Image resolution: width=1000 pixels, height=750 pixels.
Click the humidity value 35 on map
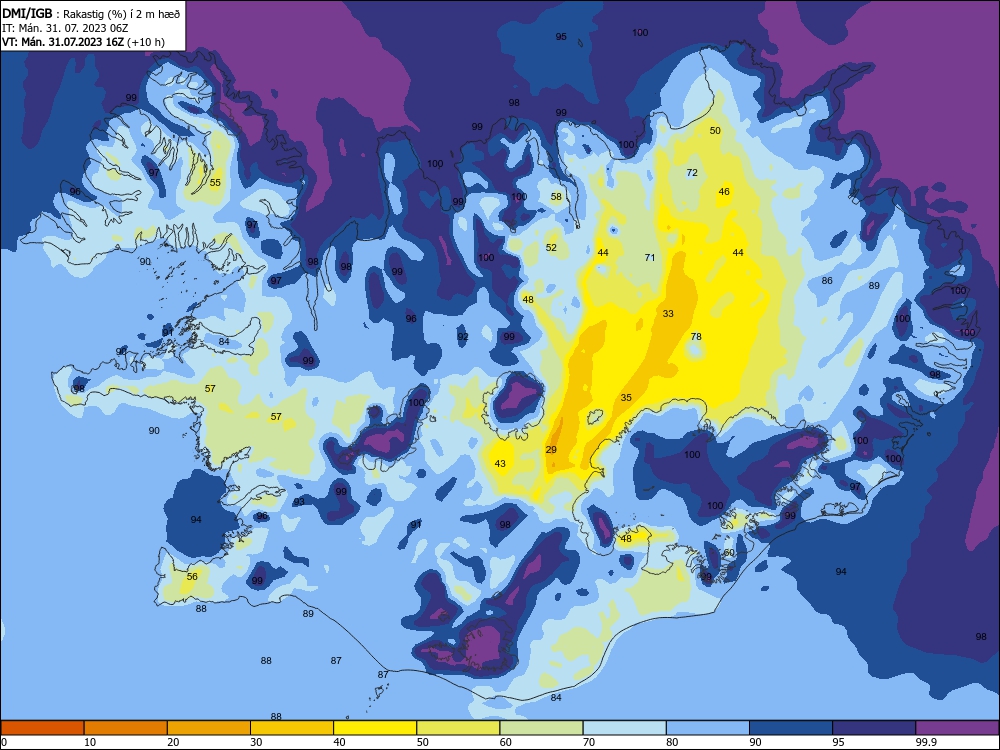626,398
